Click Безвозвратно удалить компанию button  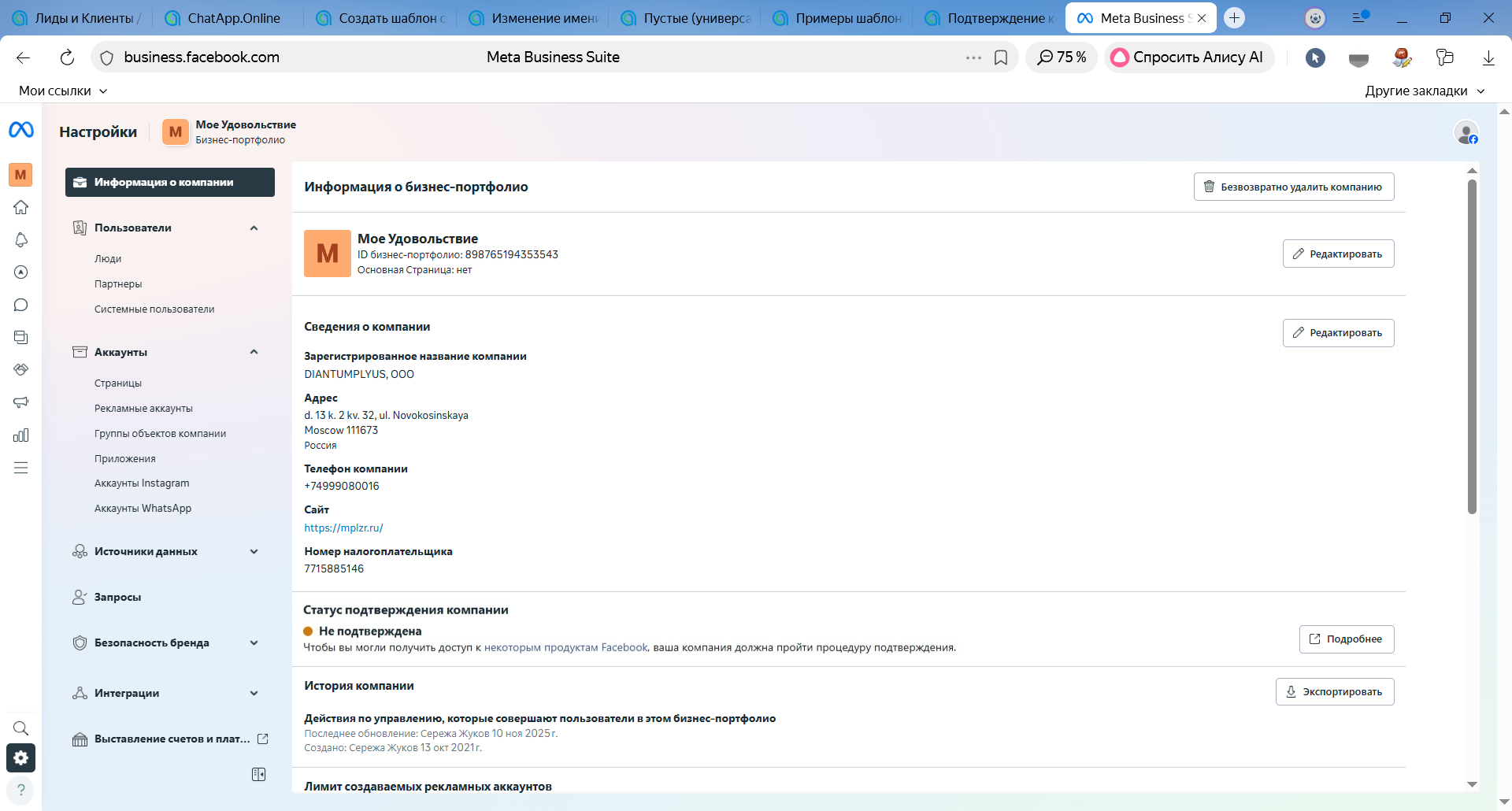(1293, 187)
